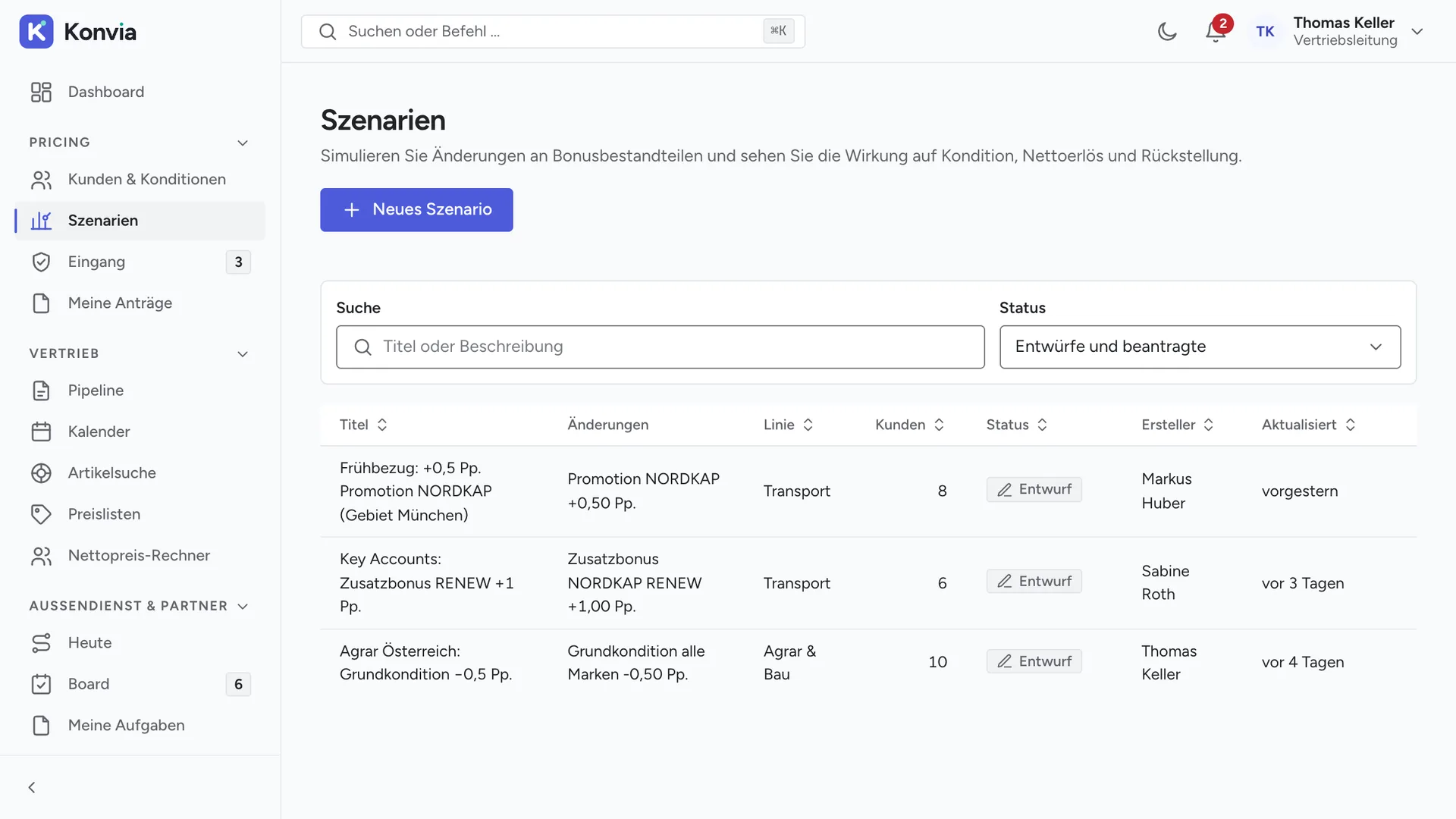Sort table by Linie column
Image resolution: width=1456 pixels, height=819 pixels.
pyautogui.click(x=788, y=425)
